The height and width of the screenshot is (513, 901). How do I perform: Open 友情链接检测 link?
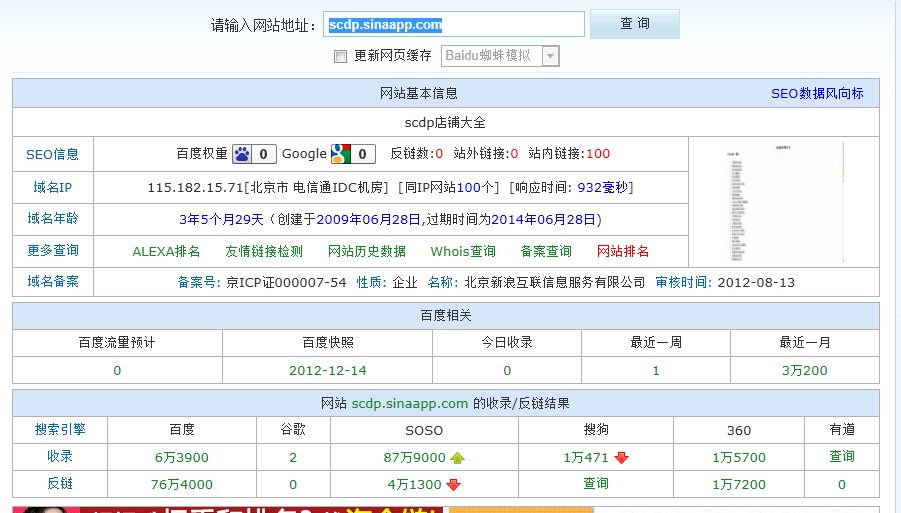[x=264, y=252]
